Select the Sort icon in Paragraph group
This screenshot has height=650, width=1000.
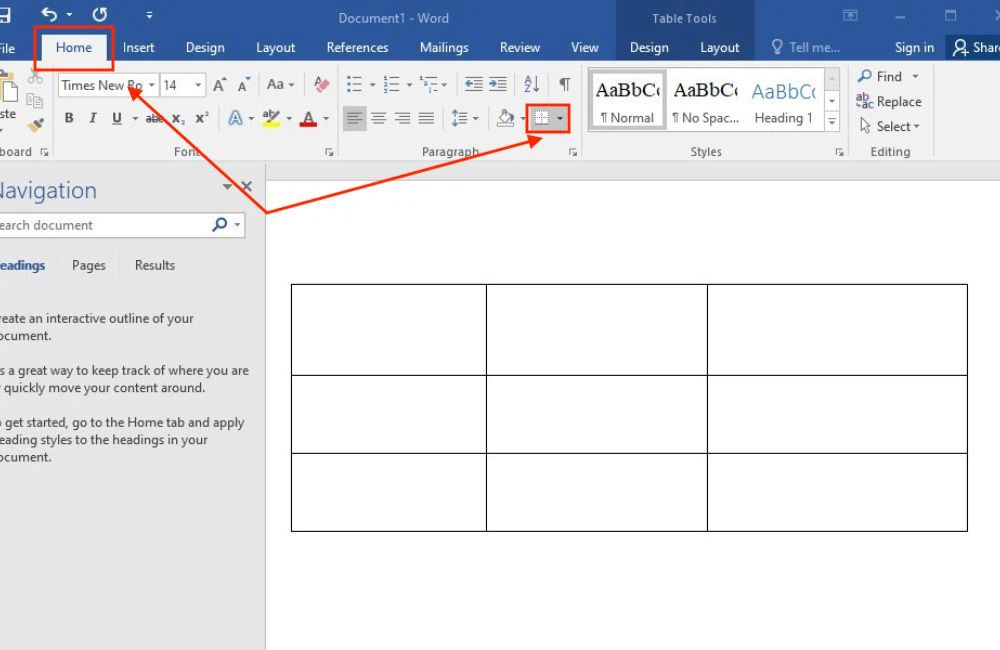coord(531,84)
